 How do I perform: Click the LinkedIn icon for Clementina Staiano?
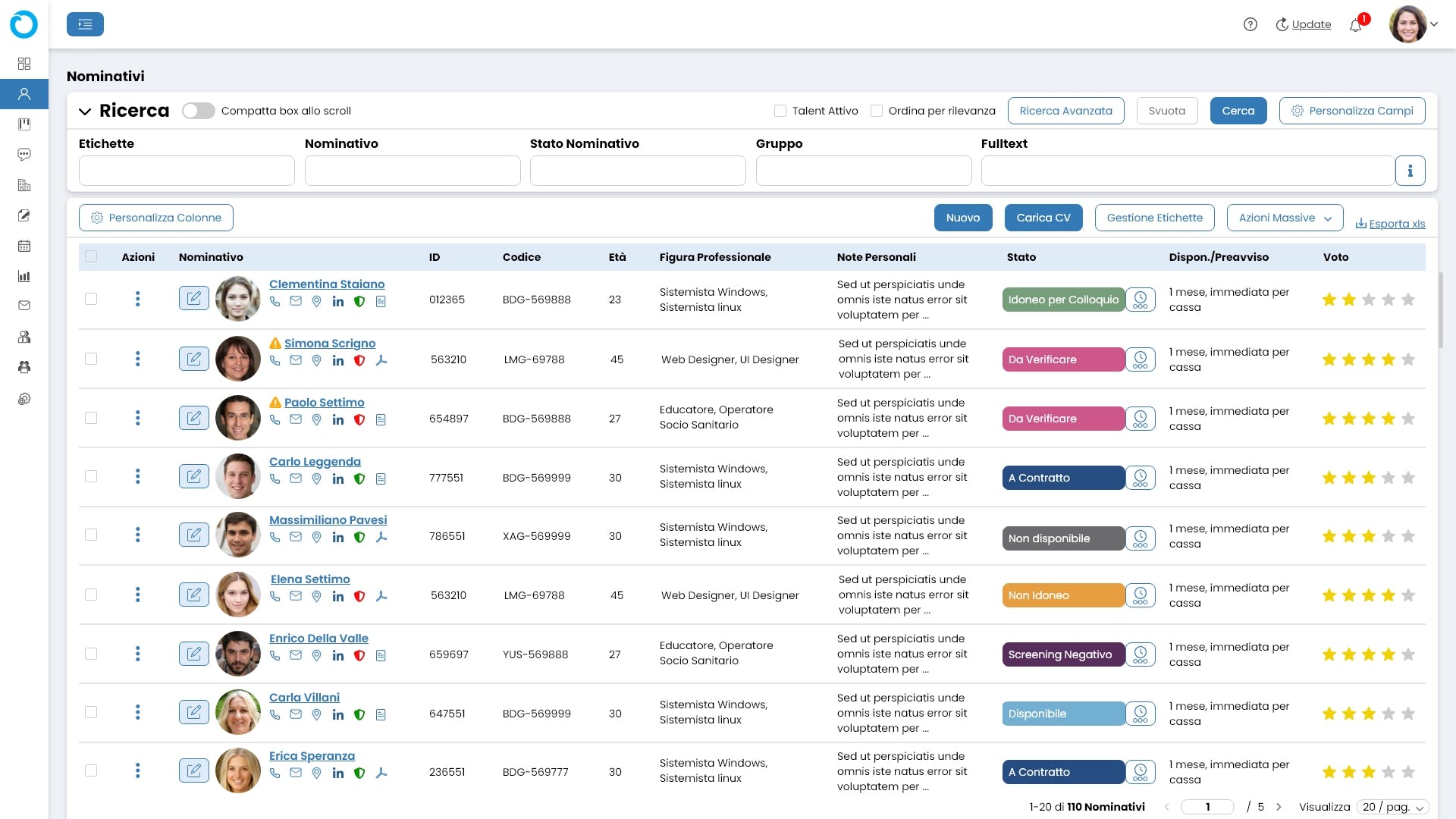[x=338, y=301]
